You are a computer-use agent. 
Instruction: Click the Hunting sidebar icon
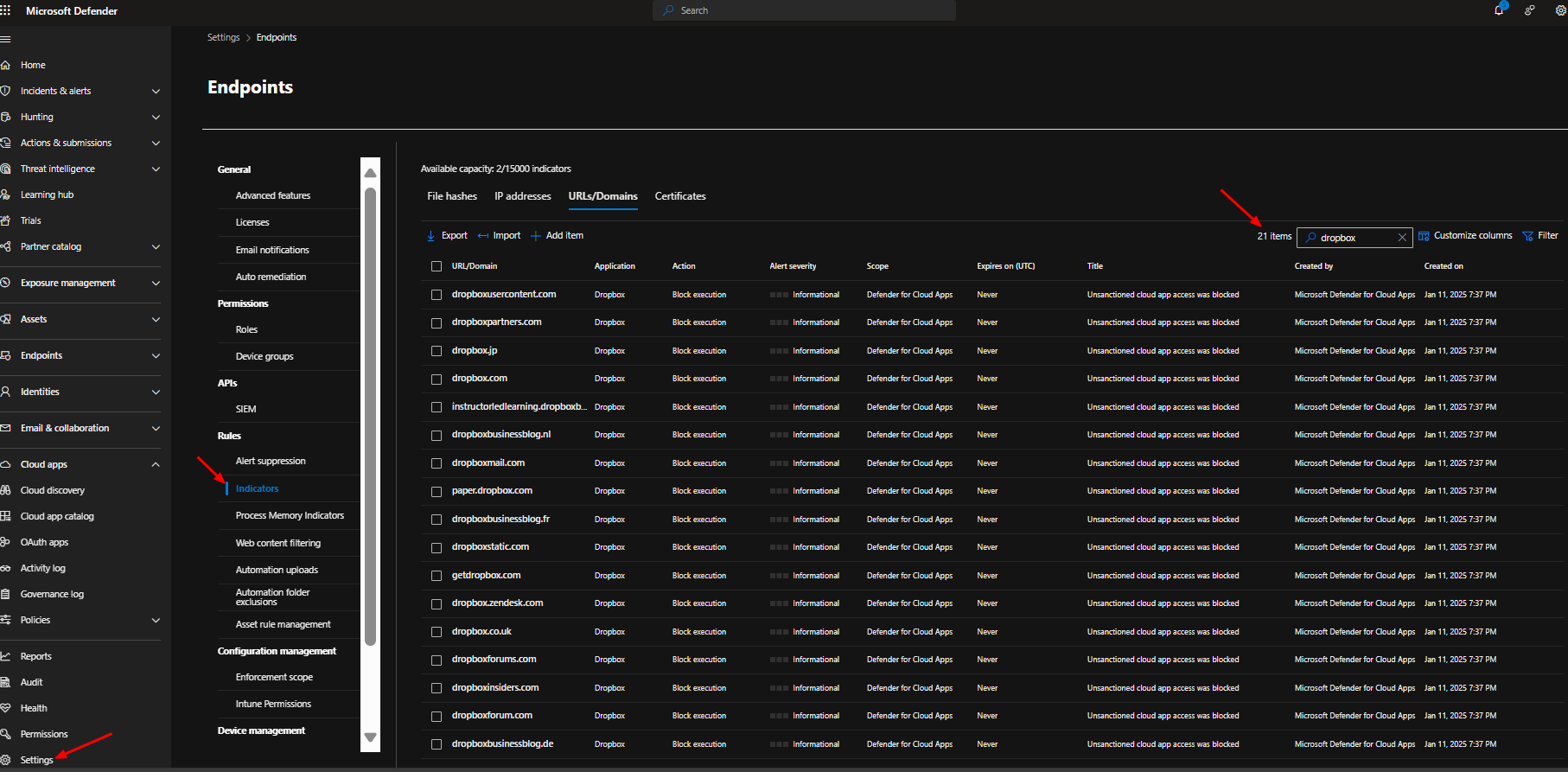5,117
